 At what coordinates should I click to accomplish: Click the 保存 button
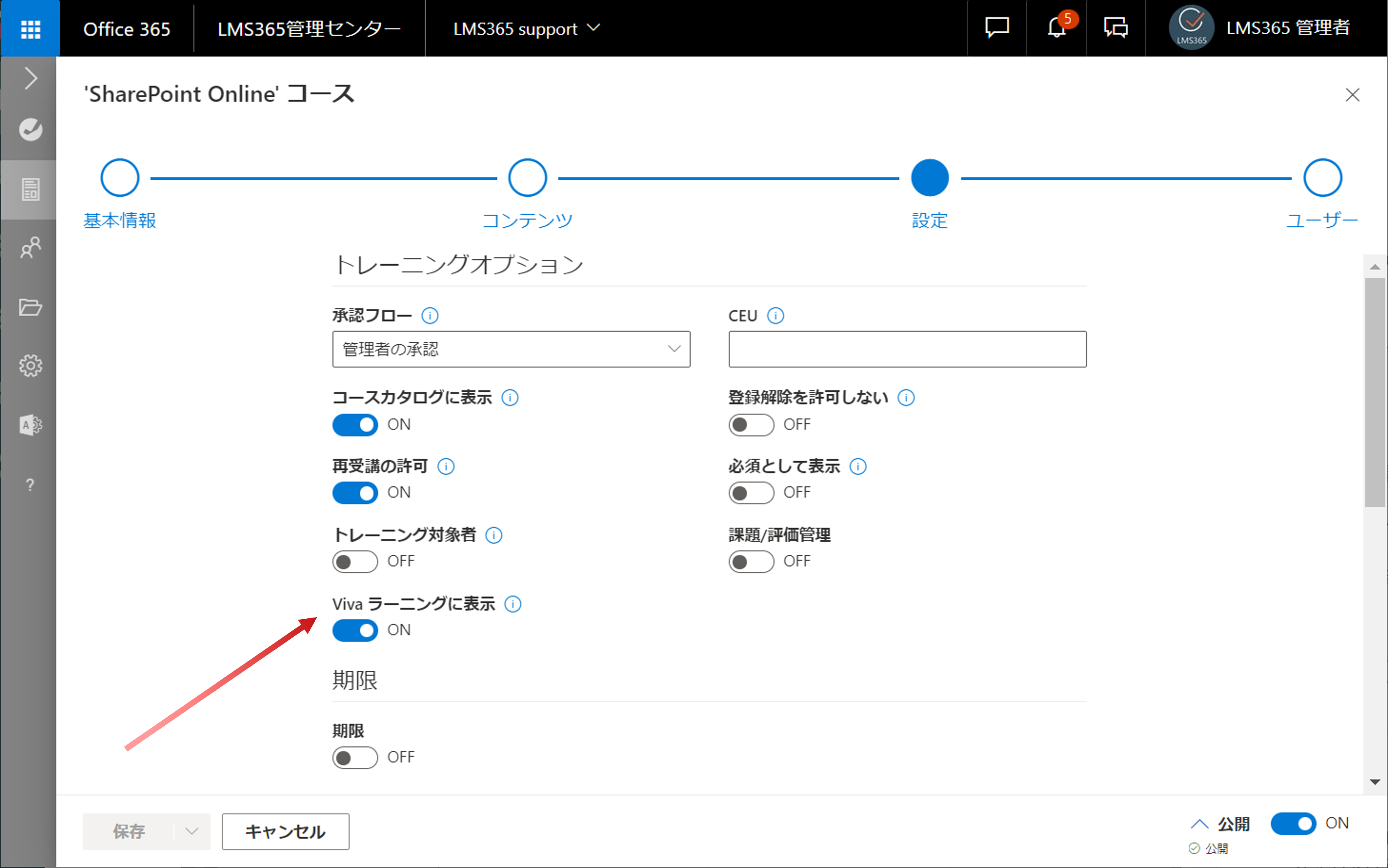[x=128, y=831]
